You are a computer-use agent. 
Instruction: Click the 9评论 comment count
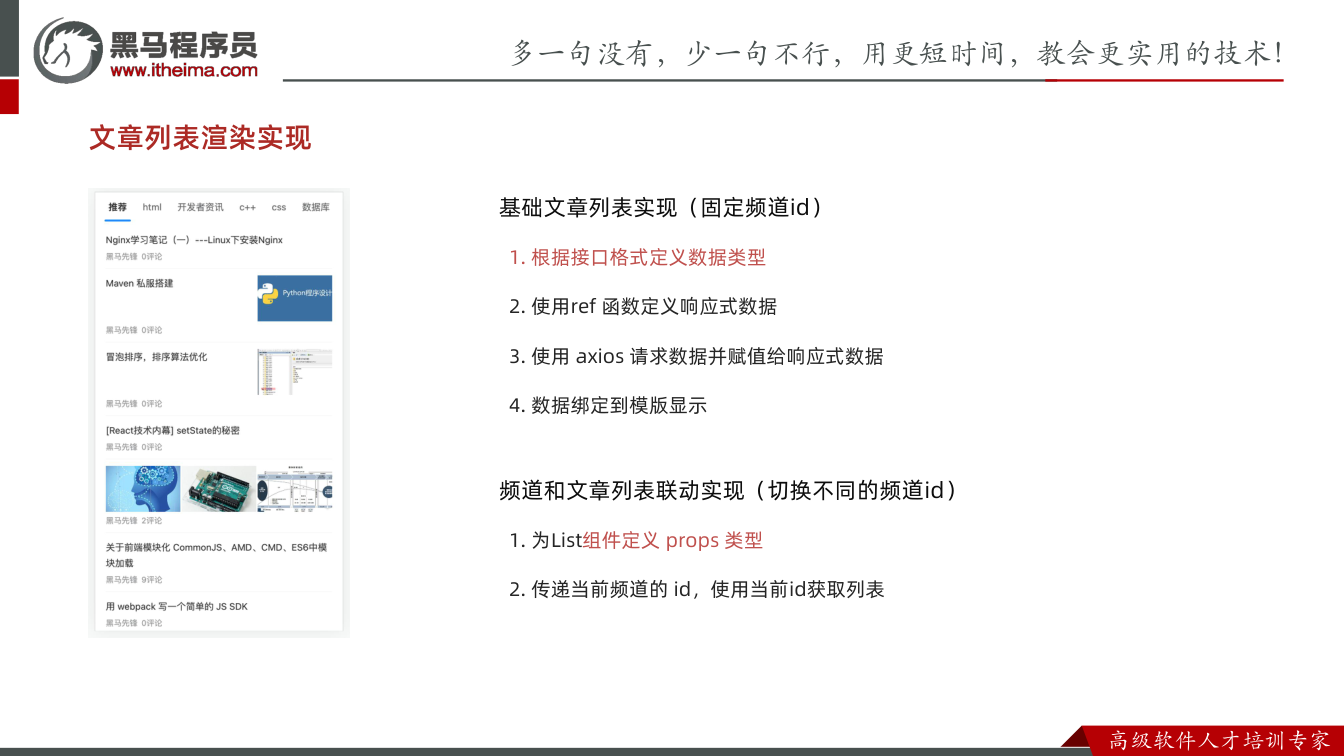151,580
